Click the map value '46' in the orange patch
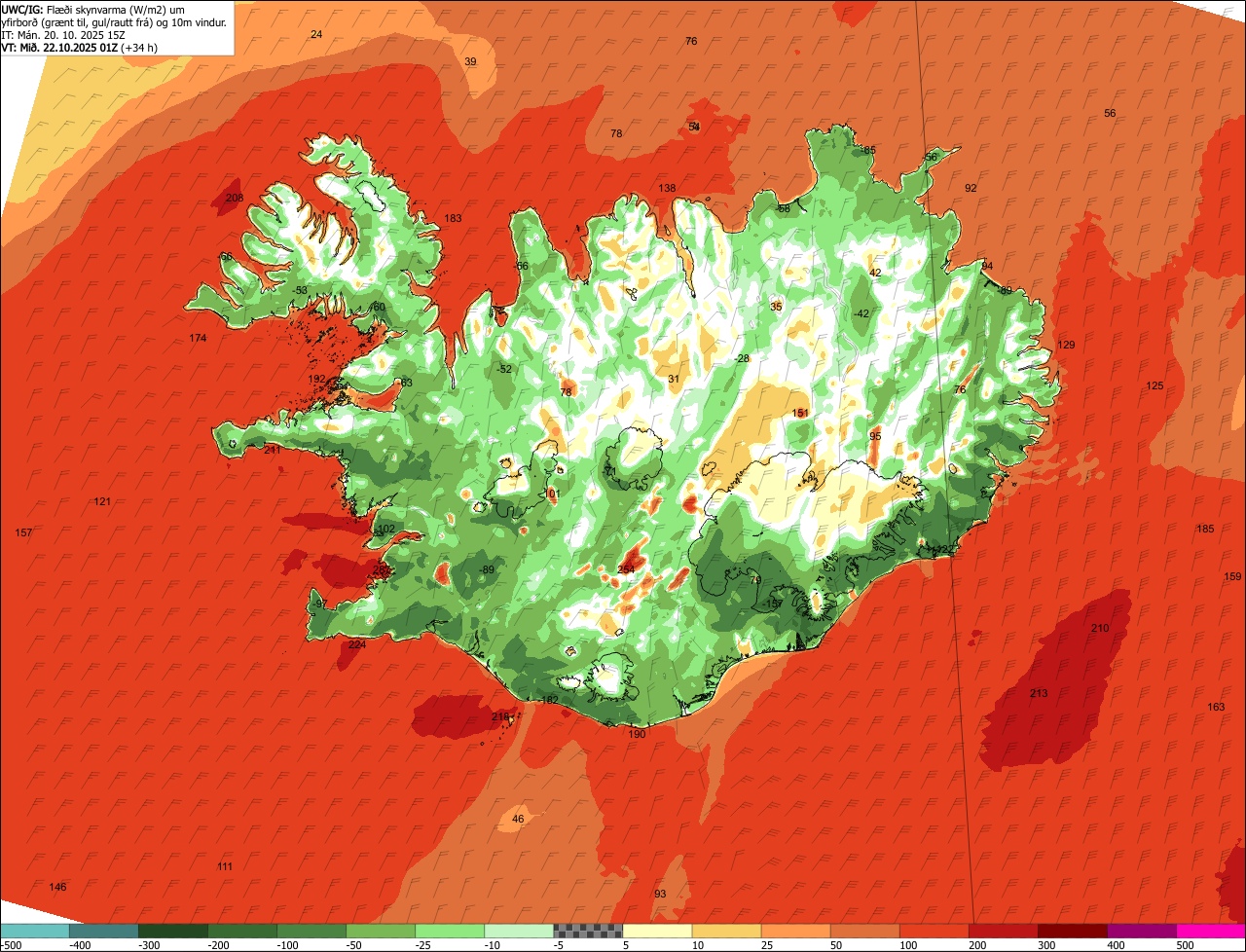This screenshot has width=1246, height=952. 518,819
